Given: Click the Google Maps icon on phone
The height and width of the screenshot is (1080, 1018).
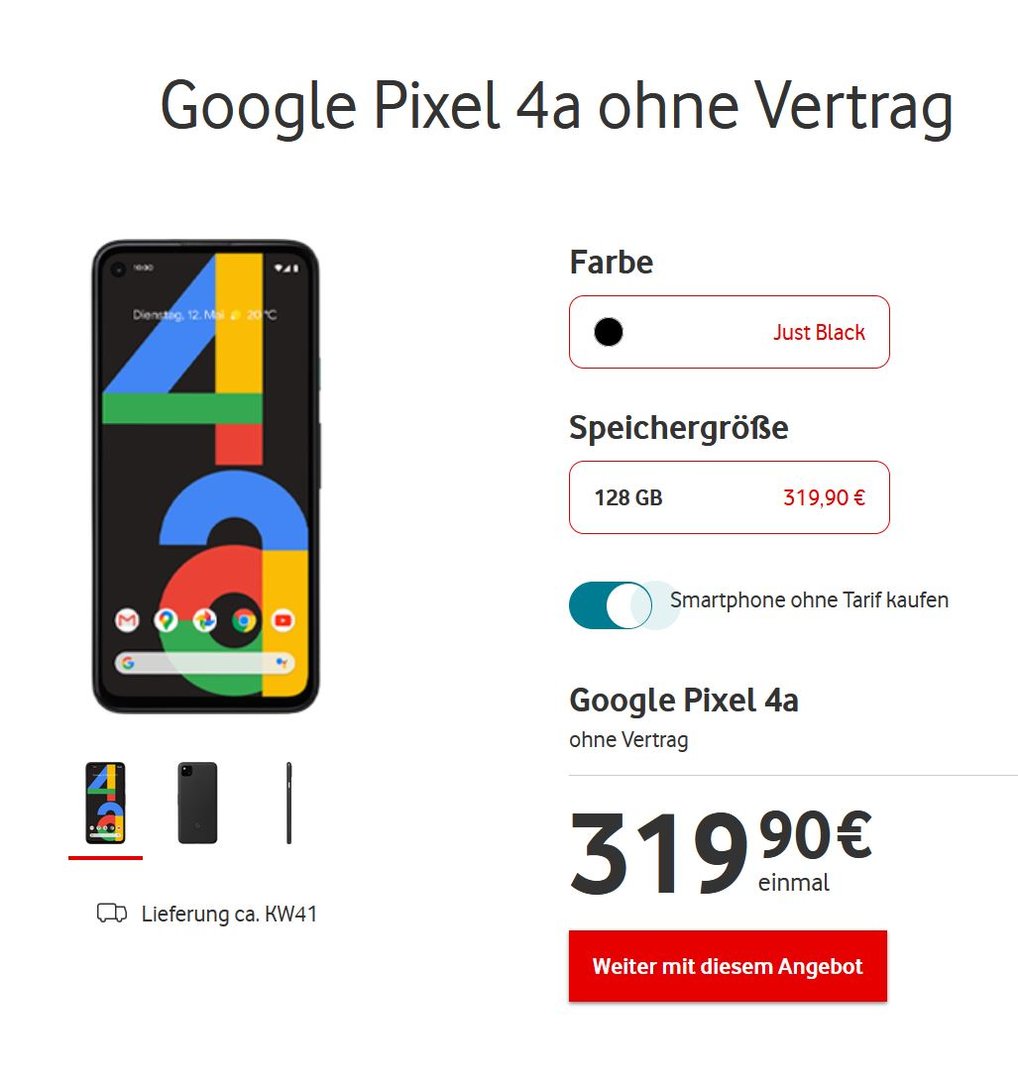Looking at the screenshot, I should click(x=165, y=621).
